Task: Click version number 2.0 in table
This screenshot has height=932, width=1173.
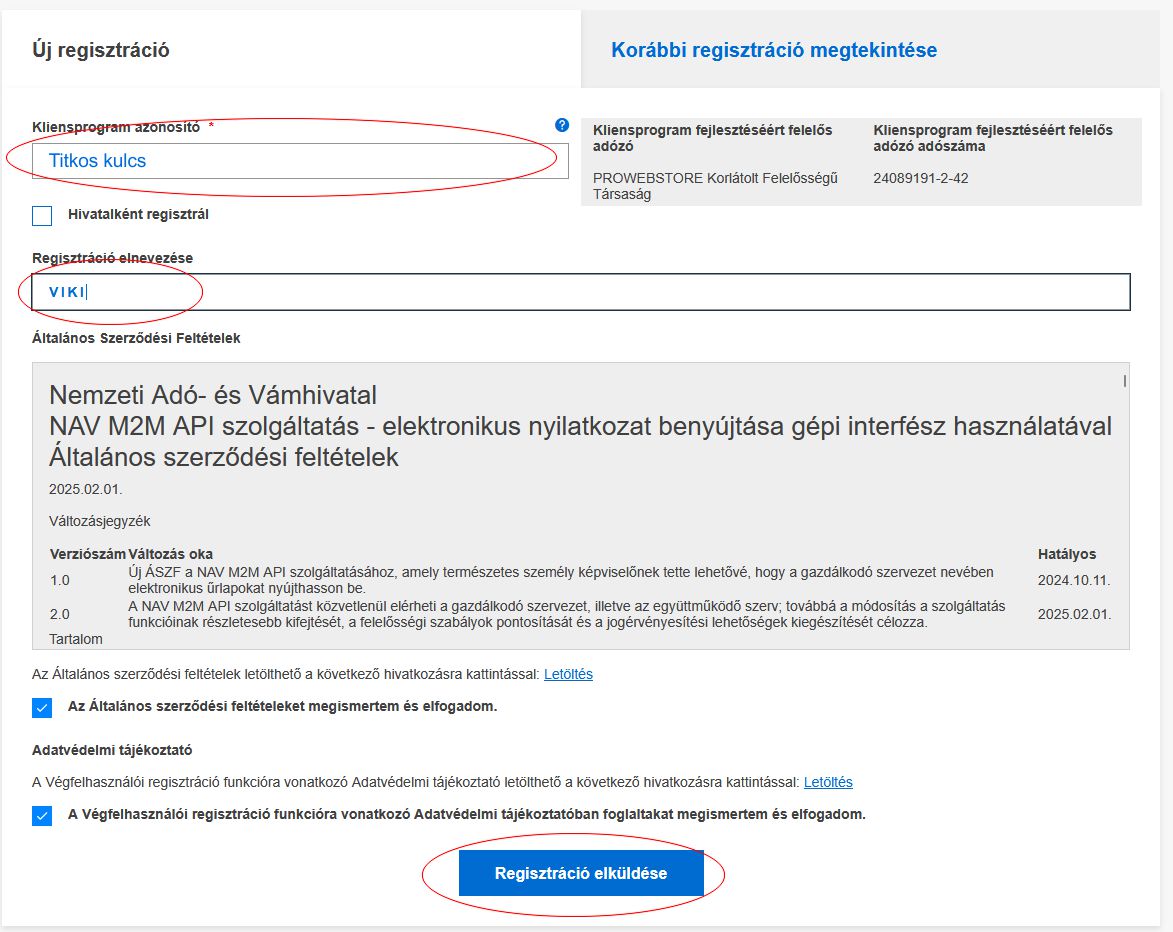Action: click(x=60, y=614)
